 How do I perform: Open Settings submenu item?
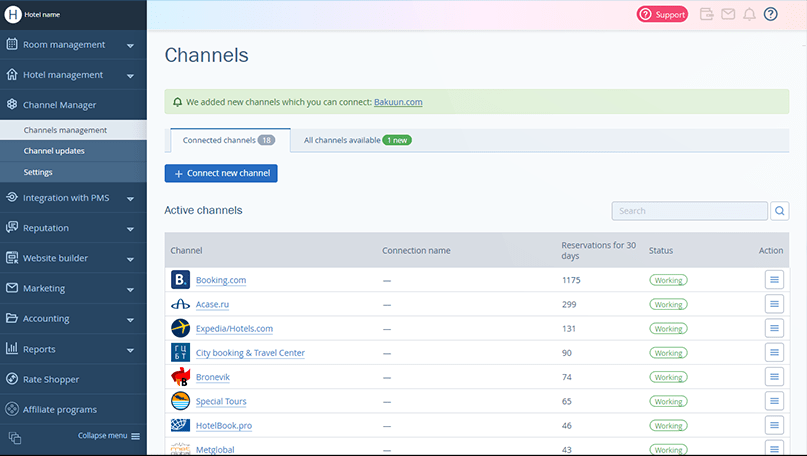(x=73, y=172)
